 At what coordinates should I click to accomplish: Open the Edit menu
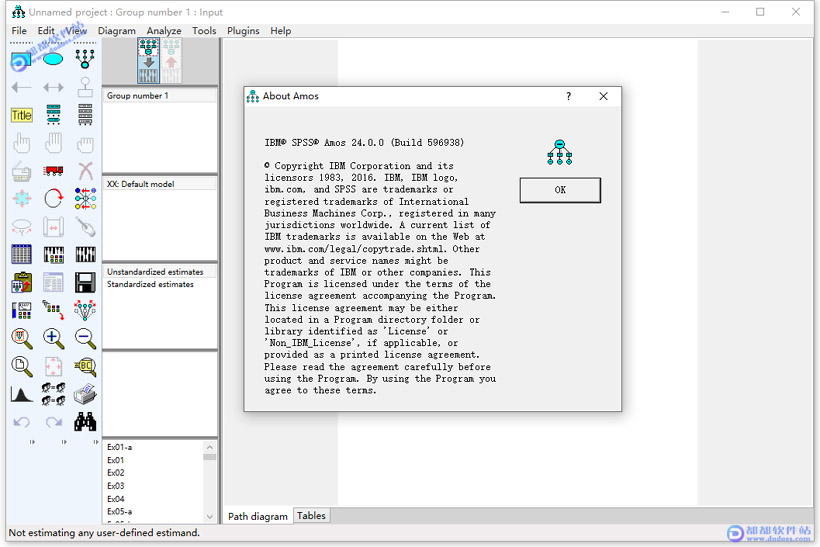[45, 31]
